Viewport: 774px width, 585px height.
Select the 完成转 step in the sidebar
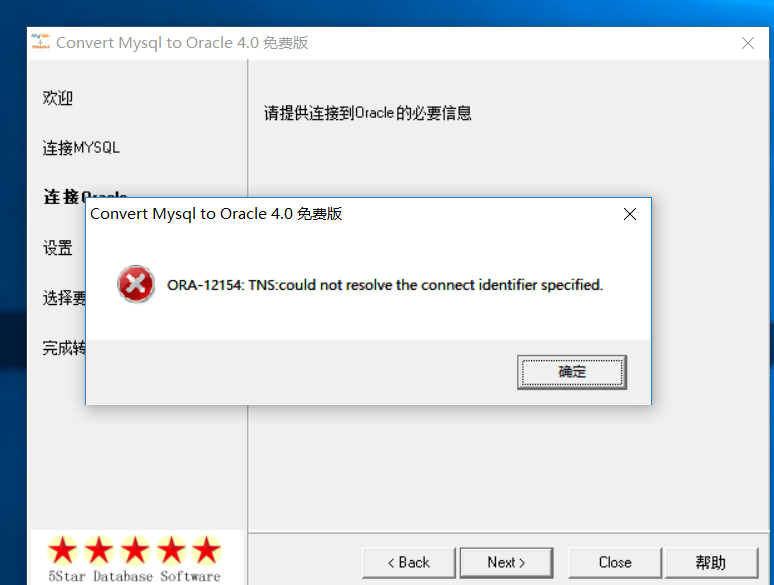pos(64,348)
